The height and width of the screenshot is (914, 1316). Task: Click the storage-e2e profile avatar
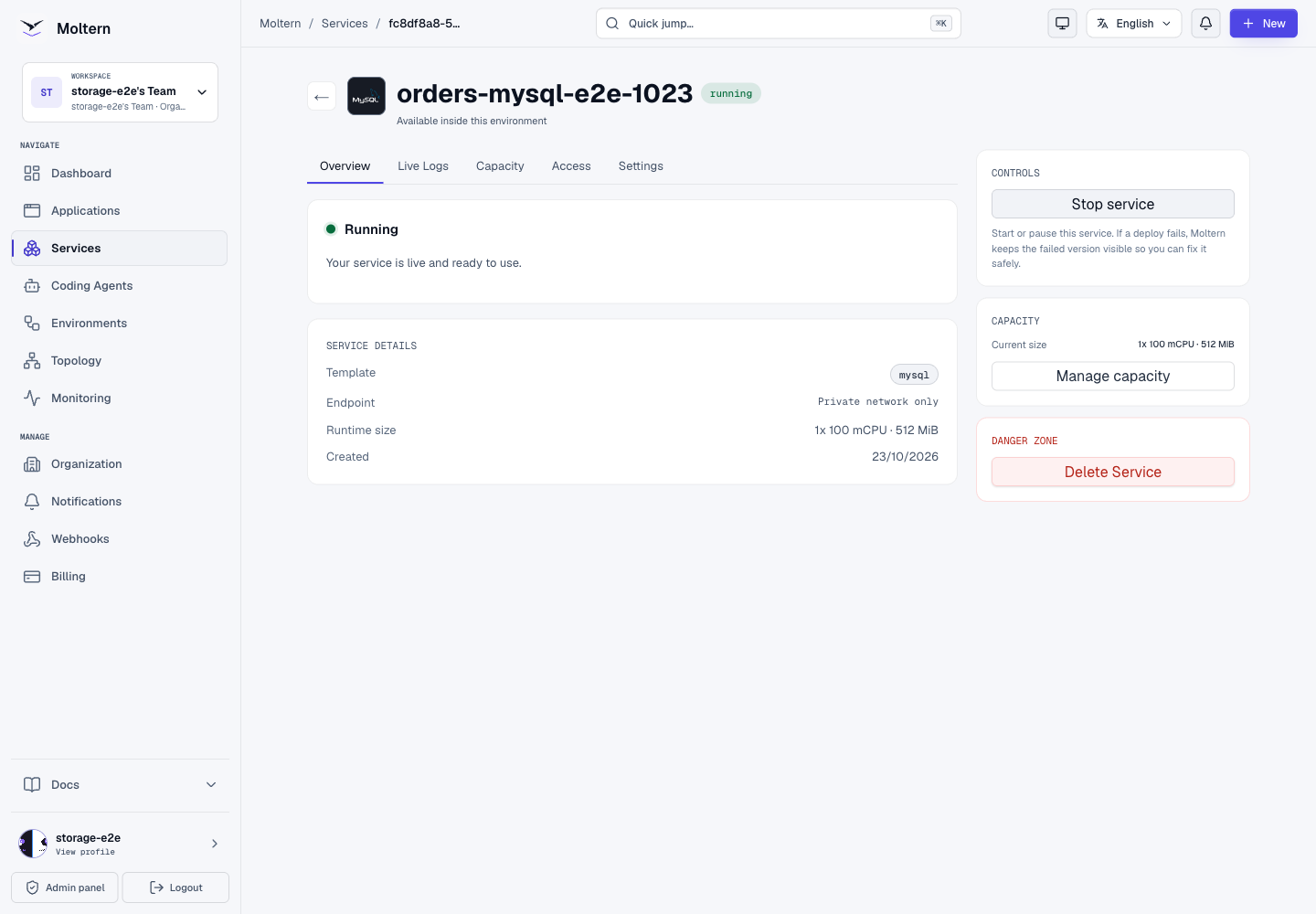click(x=33, y=844)
